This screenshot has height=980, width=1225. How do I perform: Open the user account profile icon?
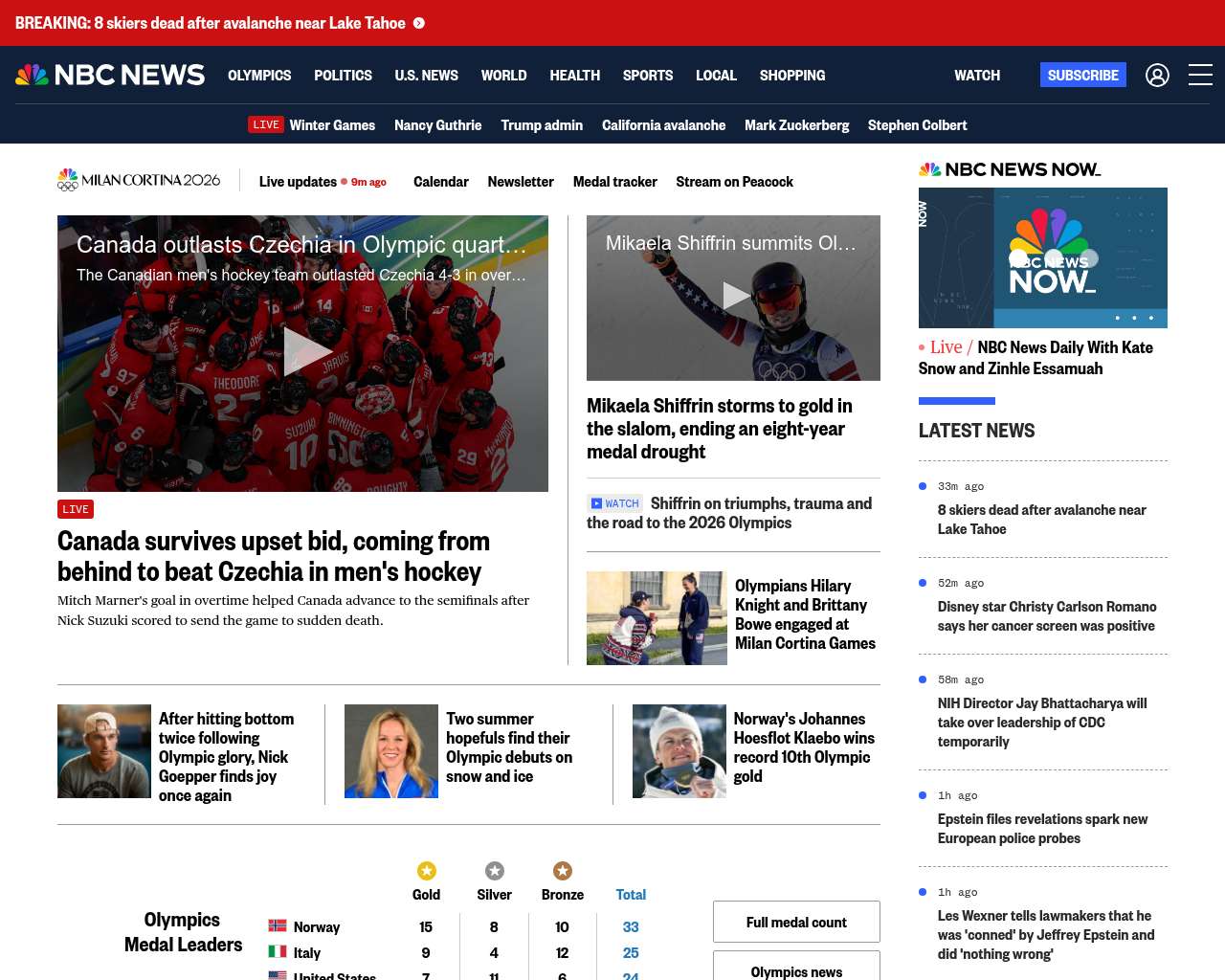1157,75
